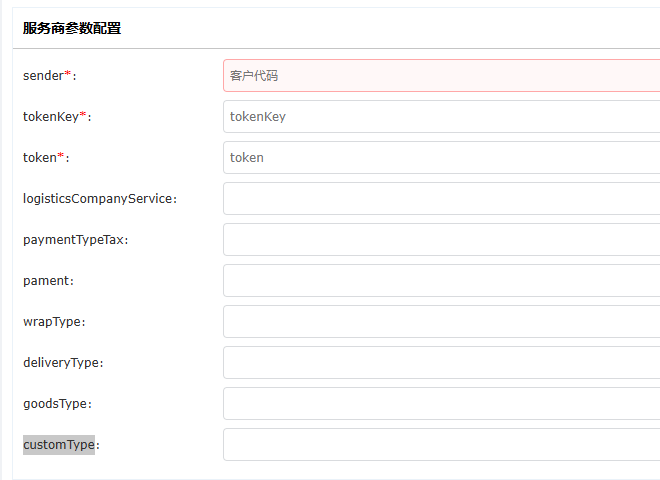
Task: Click the sender input field with 客户代码 placeholder
Action: click(440, 75)
